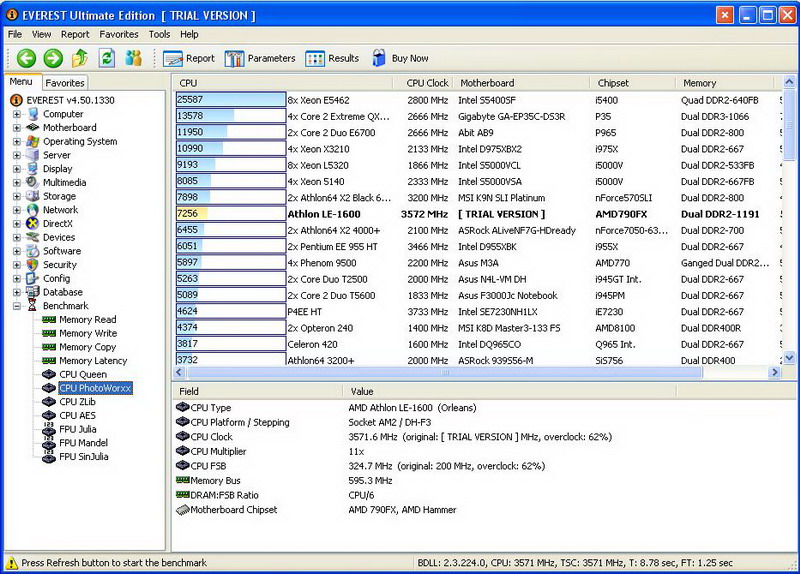Open the Favorites menu

pos(119,34)
